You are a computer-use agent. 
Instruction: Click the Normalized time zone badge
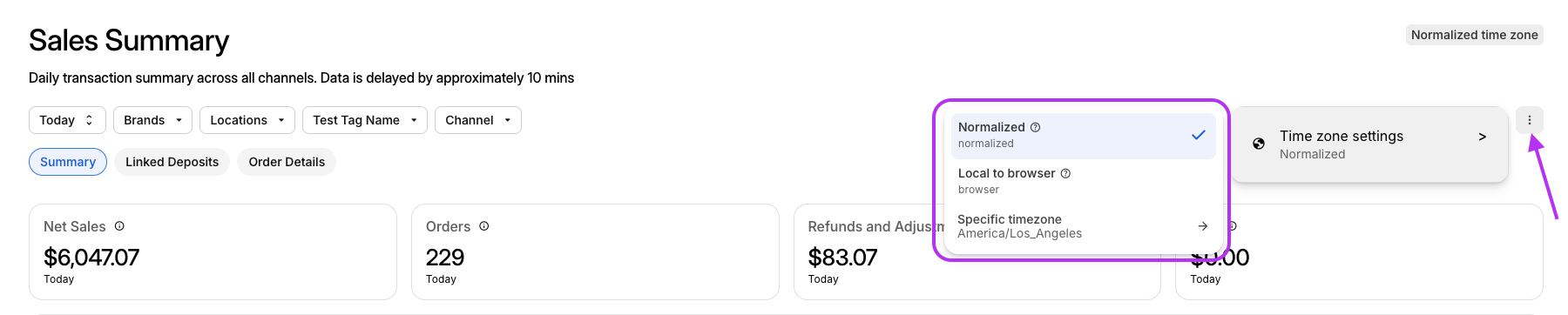point(1475,35)
